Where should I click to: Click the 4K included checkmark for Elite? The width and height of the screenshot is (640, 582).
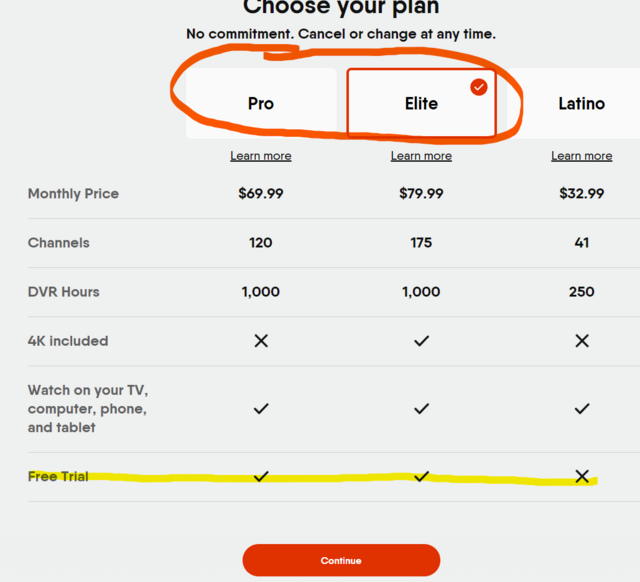(x=422, y=341)
